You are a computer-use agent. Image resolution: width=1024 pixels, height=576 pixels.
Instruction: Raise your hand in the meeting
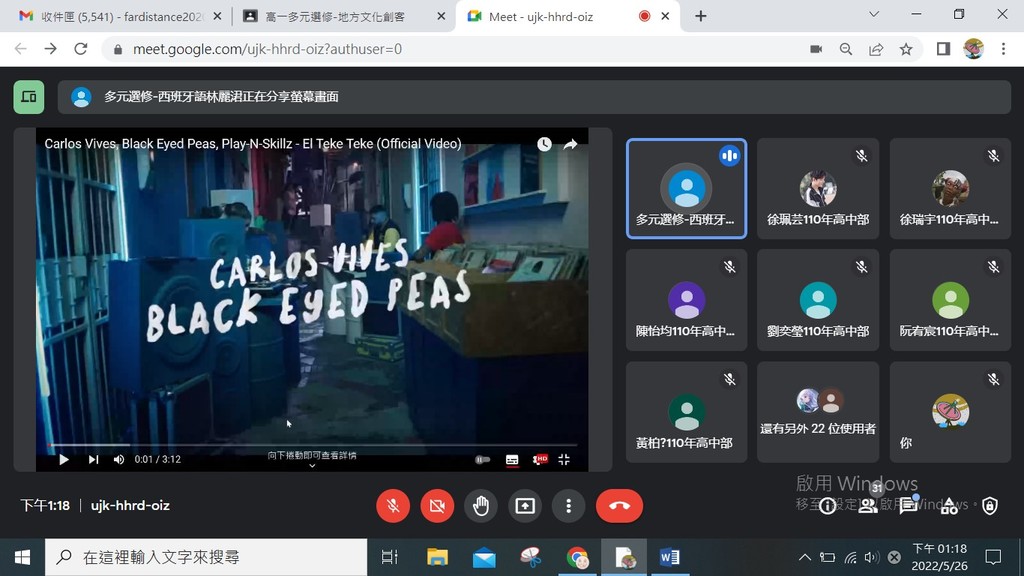point(481,505)
